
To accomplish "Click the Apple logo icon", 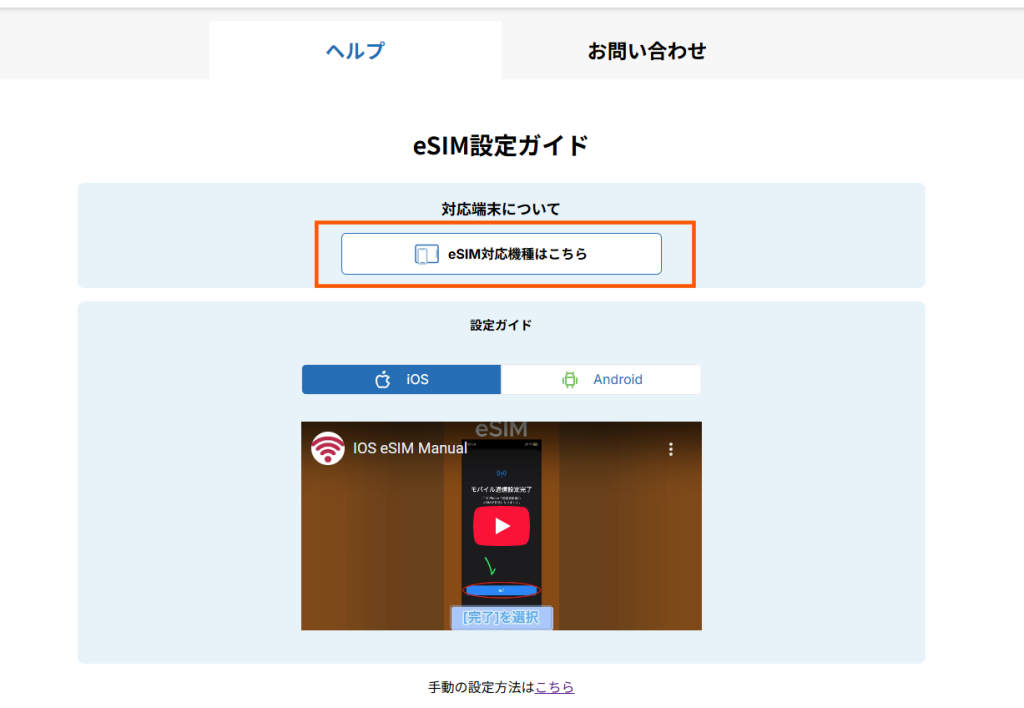I will [383, 379].
